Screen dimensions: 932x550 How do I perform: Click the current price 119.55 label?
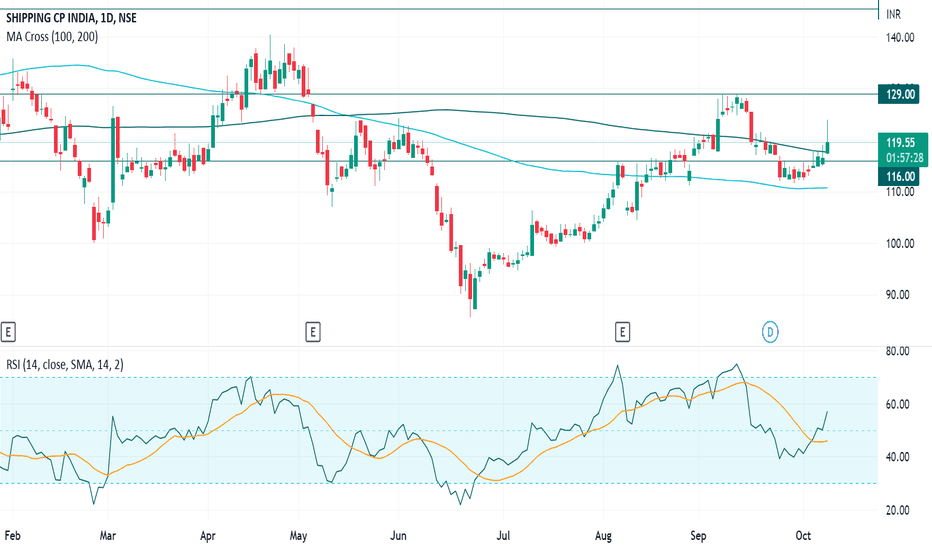902,143
